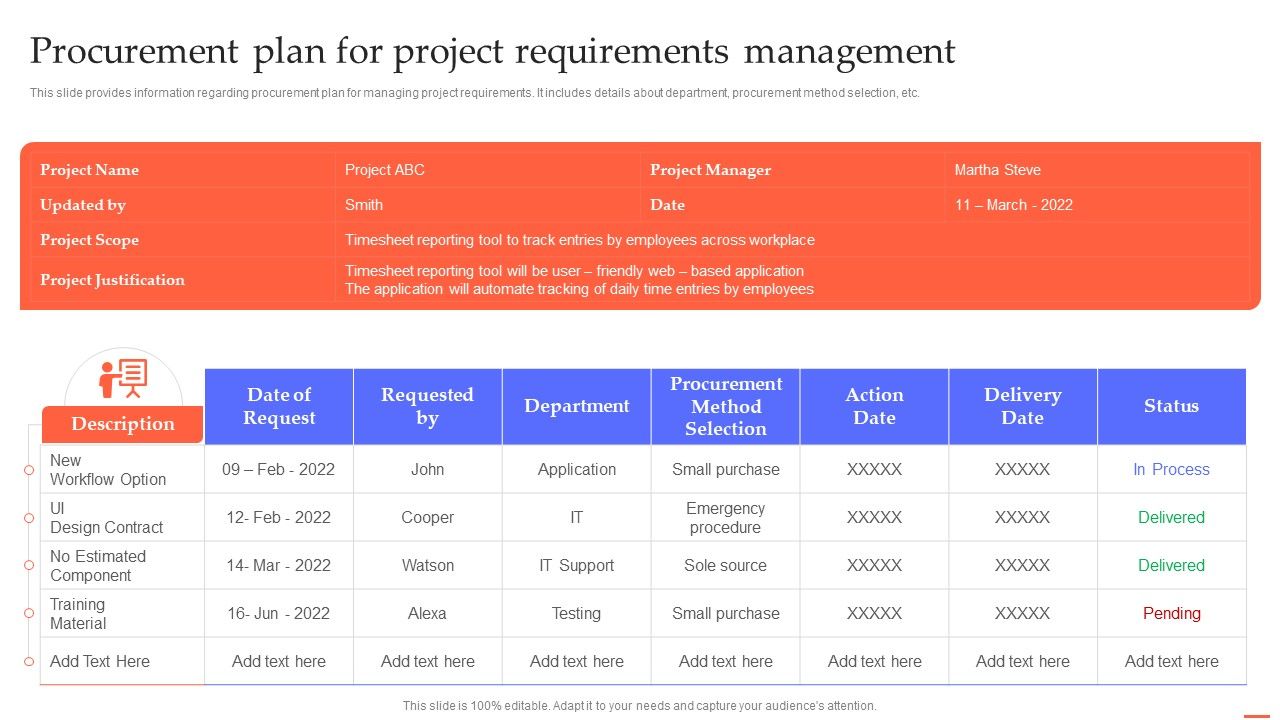The image size is (1280, 720).
Task: Select the 'Pending' status
Action: (1171, 613)
